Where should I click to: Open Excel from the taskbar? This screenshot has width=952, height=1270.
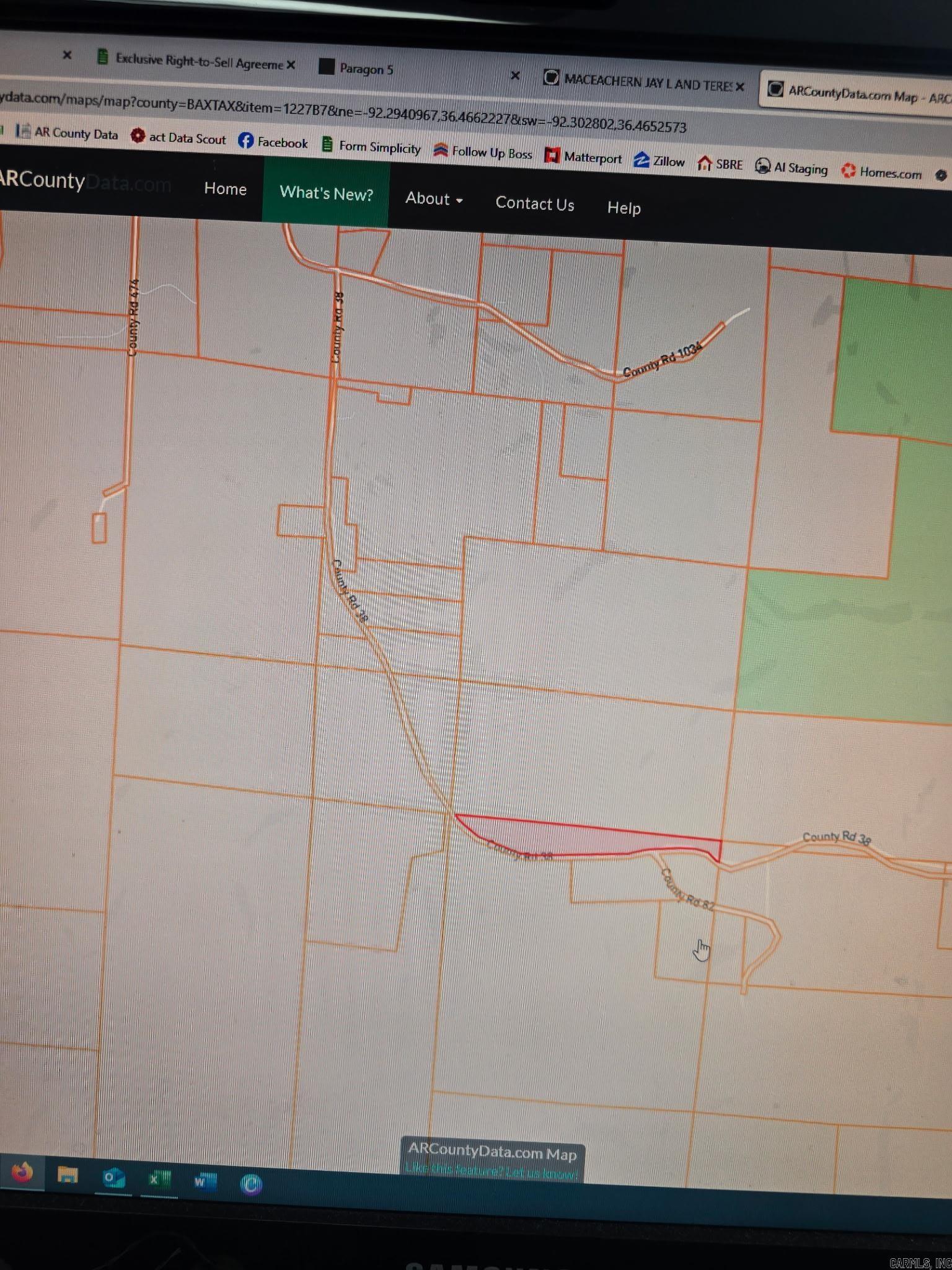pos(159,1179)
